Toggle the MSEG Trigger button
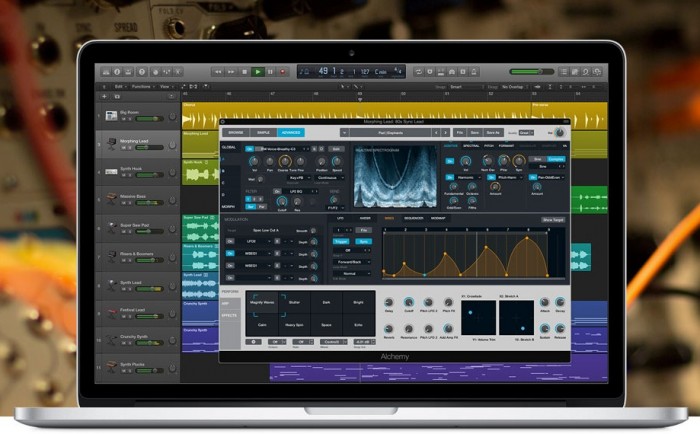Image resolution: width=700 pixels, height=434 pixels. tap(341, 242)
